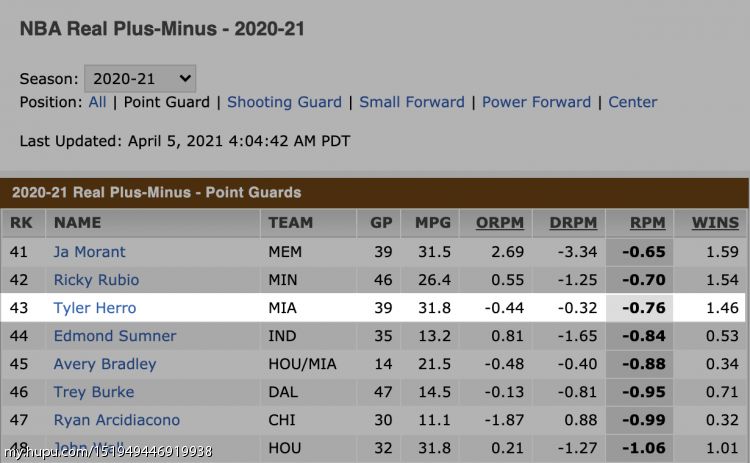Filter by Small Forward position
The width and height of the screenshot is (750, 463).
412,102
